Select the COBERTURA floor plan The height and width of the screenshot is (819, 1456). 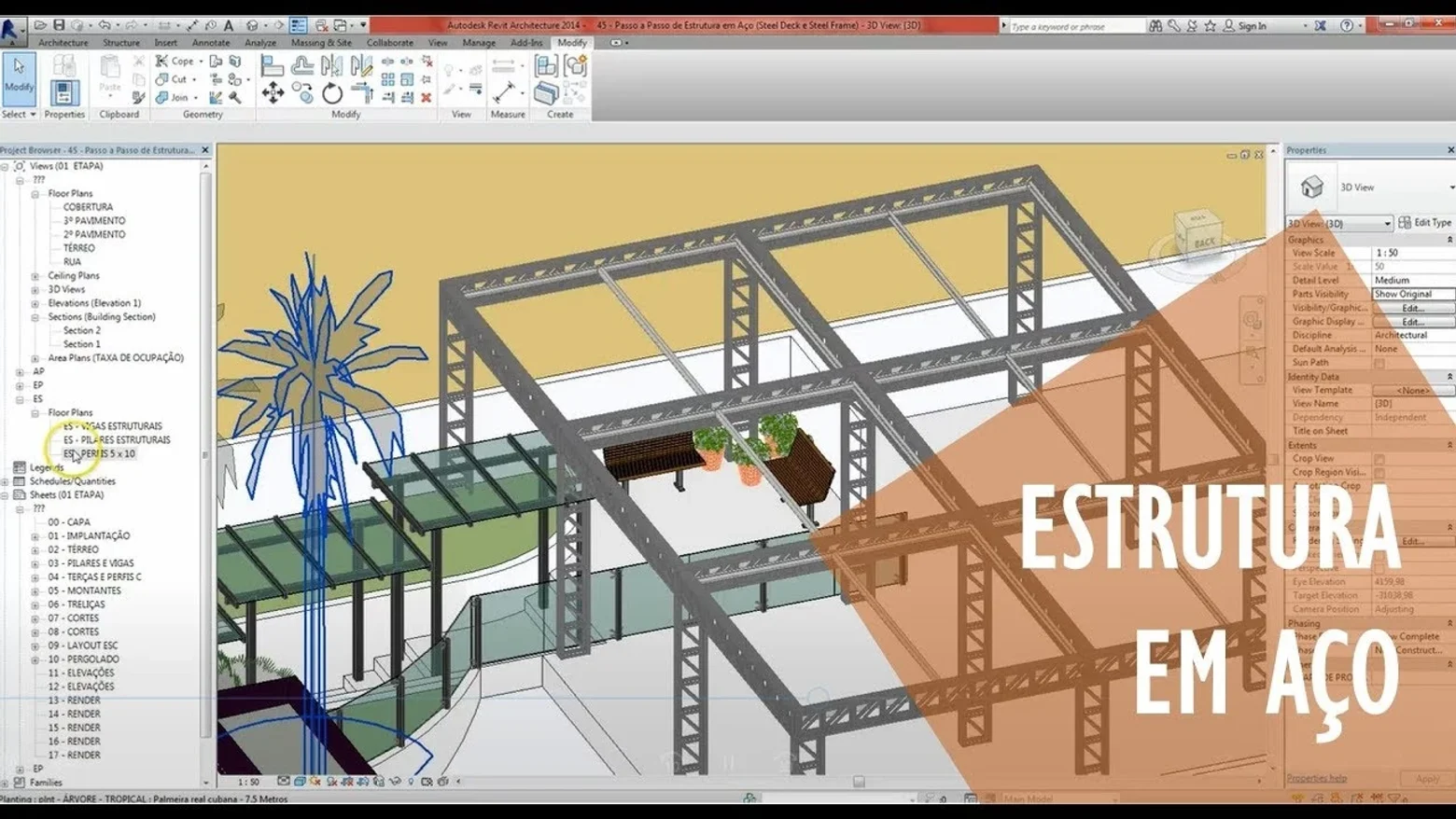(88, 207)
